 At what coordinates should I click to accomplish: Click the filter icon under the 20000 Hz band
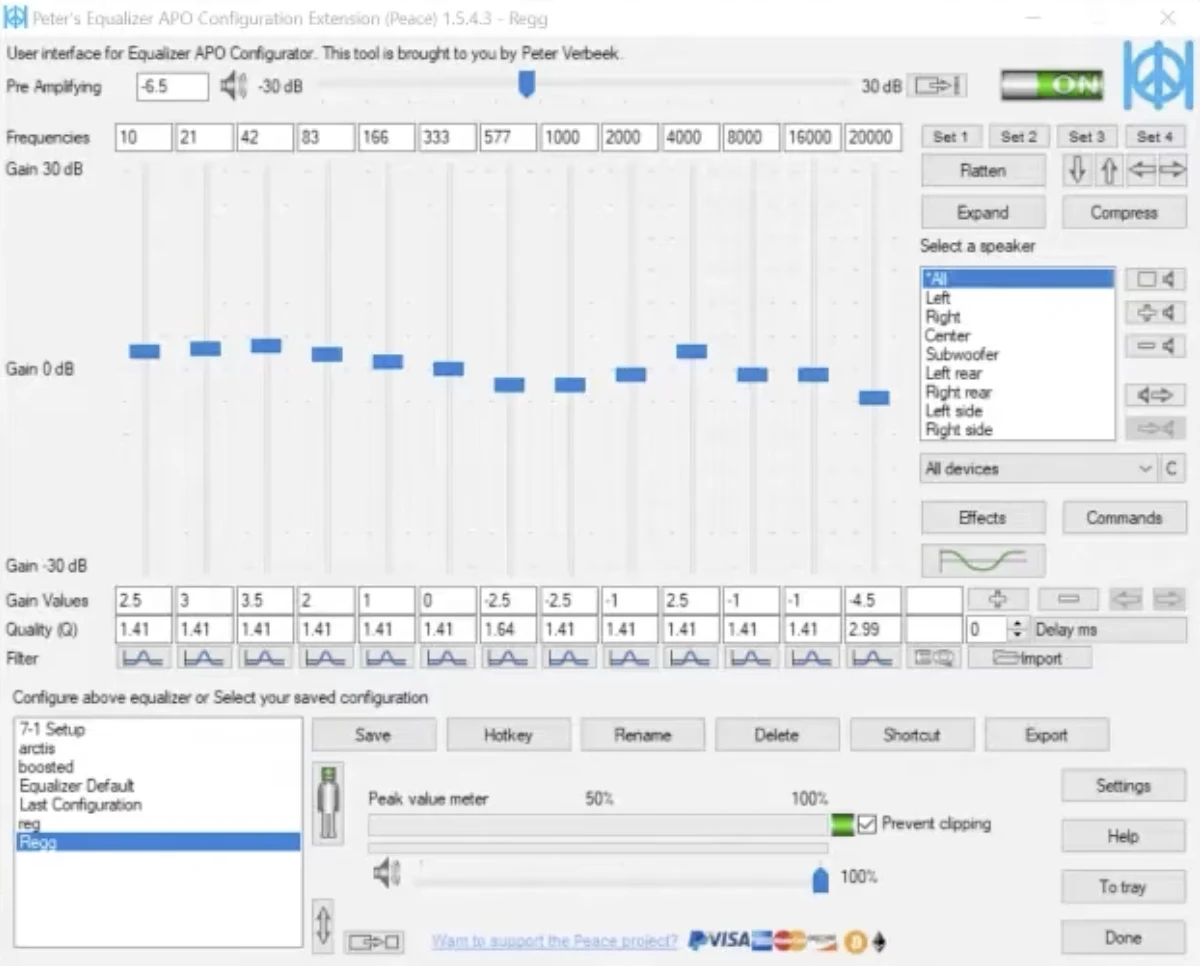(872, 658)
